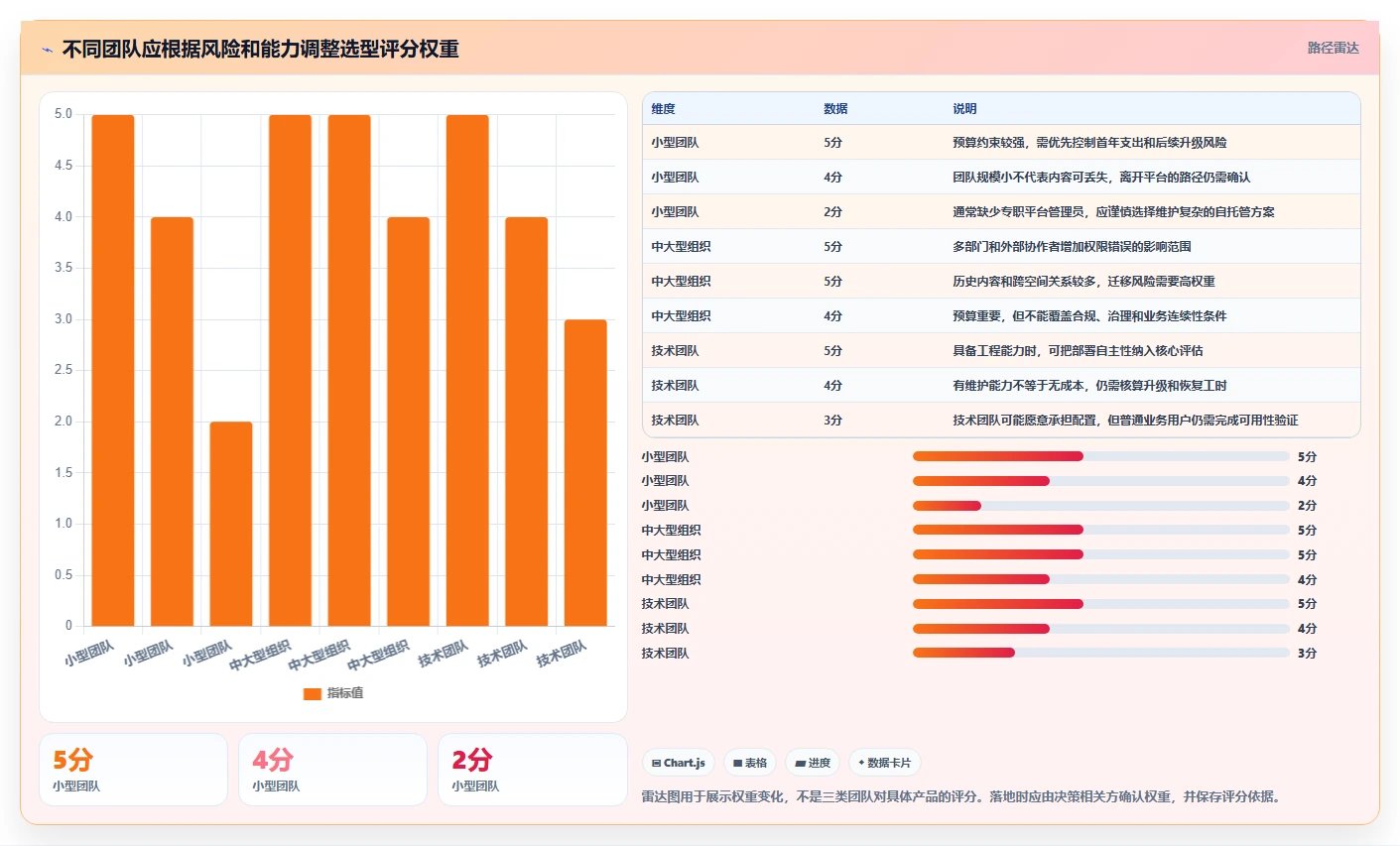This screenshot has height=846, width=1400.
Task: Click the 小型团队 4分 progress bar
Action: 1100,481
